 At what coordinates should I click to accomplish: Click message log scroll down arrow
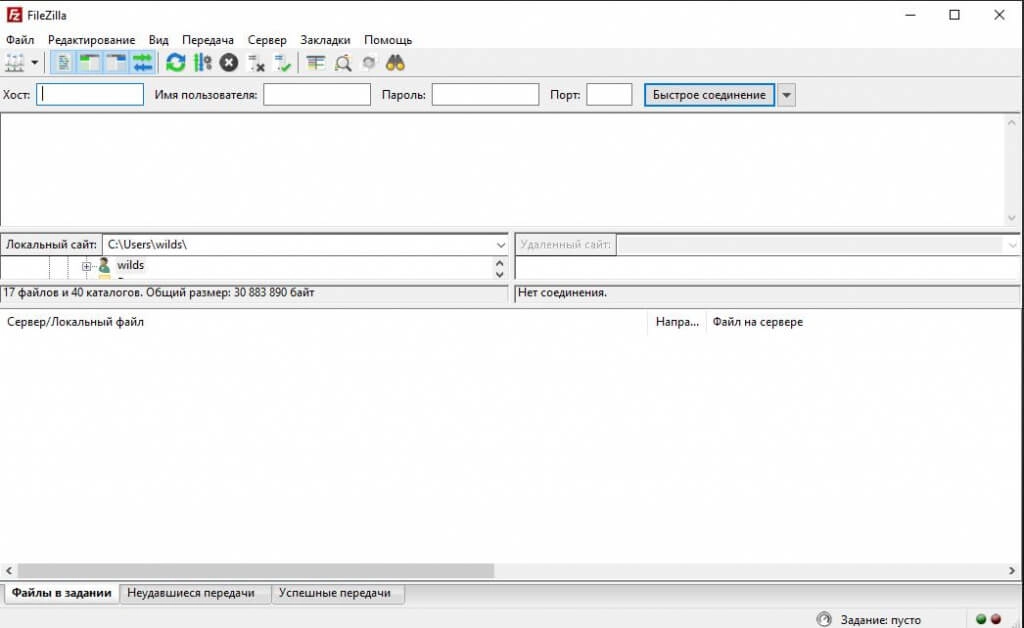1012,218
